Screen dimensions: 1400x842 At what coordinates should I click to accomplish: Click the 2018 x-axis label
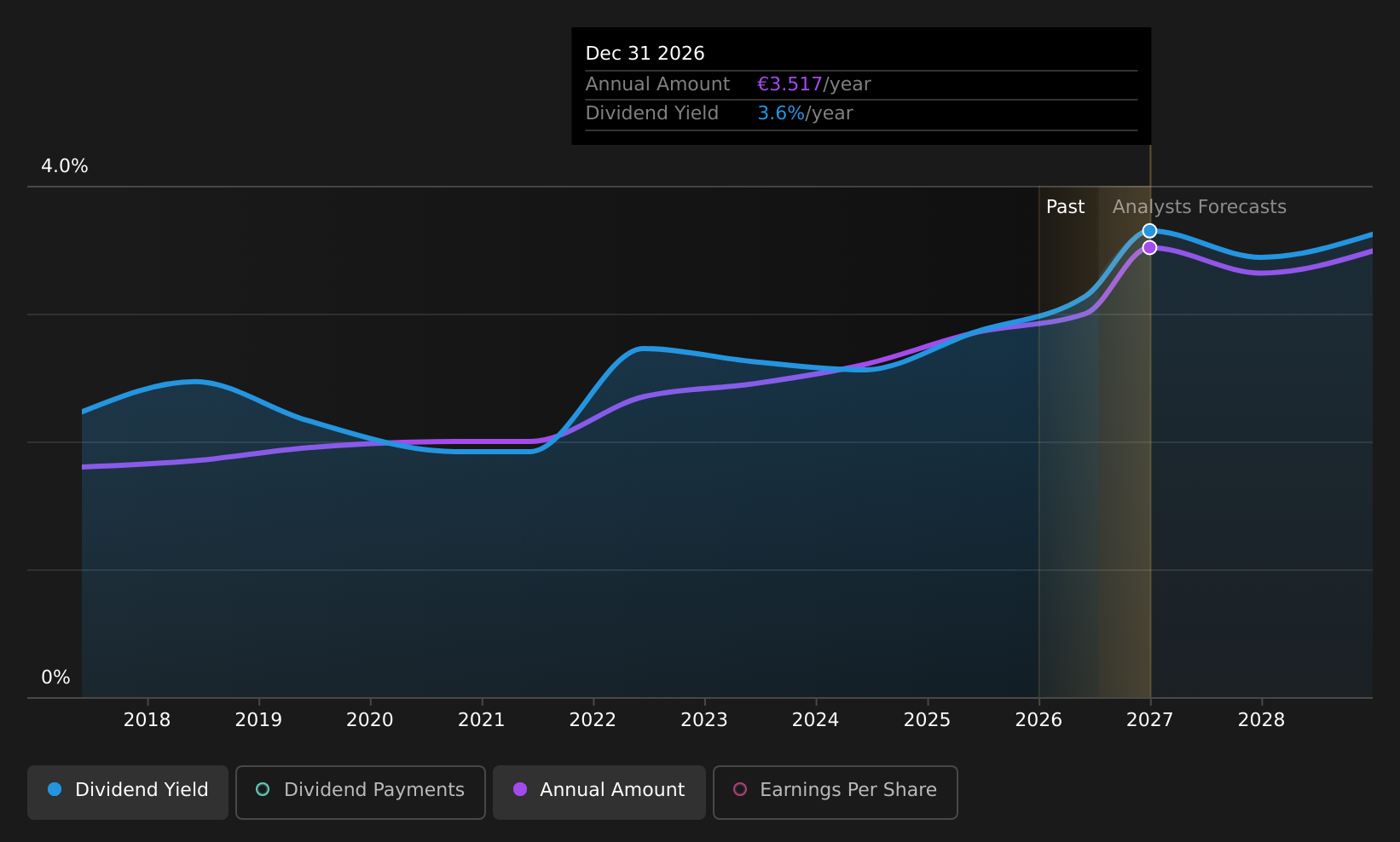pyautogui.click(x=147, y=720)
